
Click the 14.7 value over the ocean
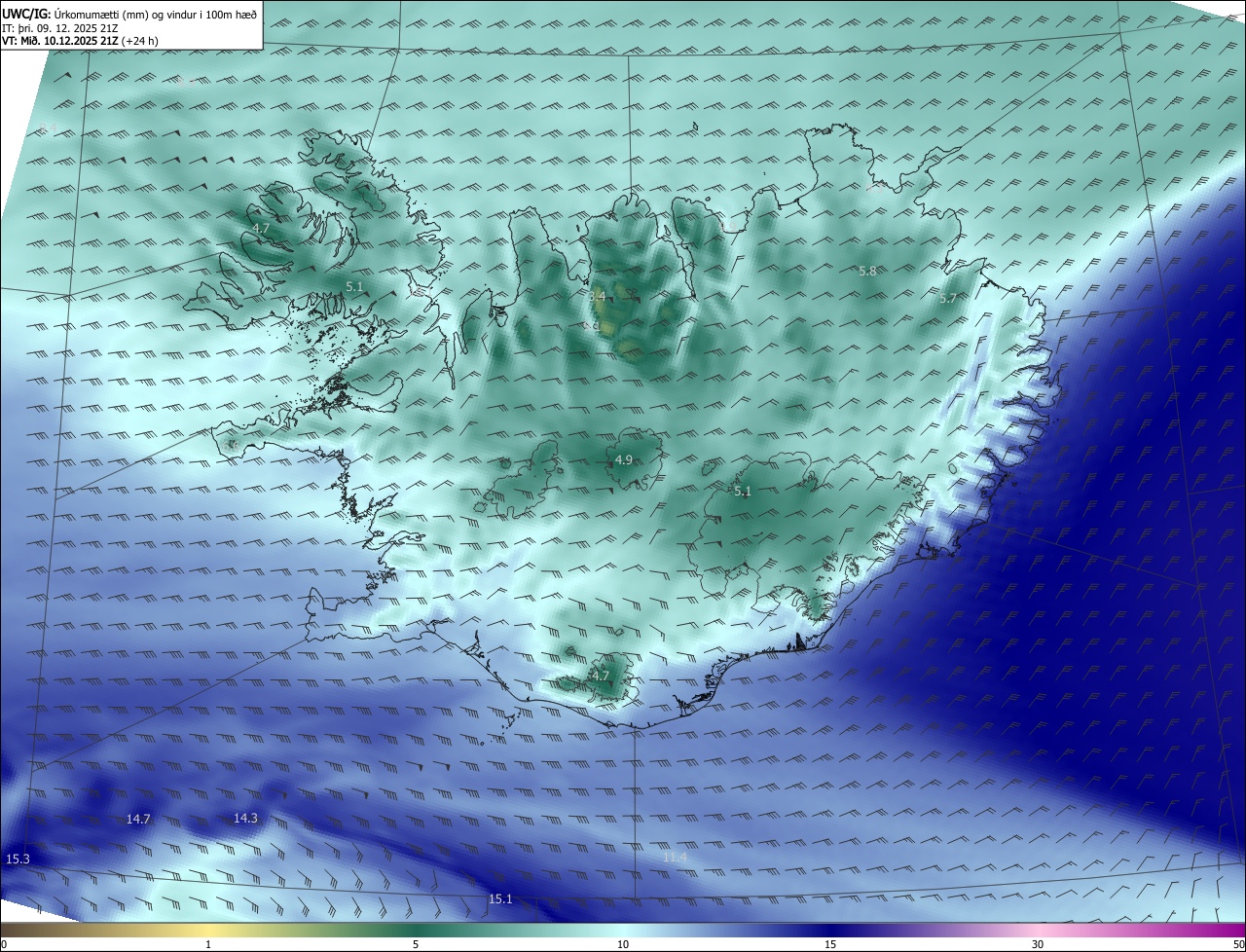(138, 819)
